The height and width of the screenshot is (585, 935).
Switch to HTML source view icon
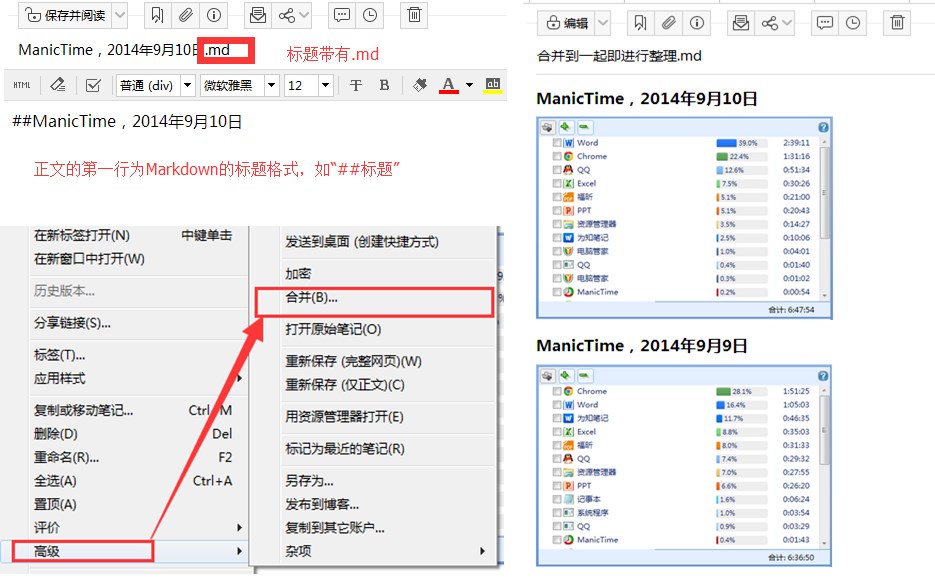(22, 85)
